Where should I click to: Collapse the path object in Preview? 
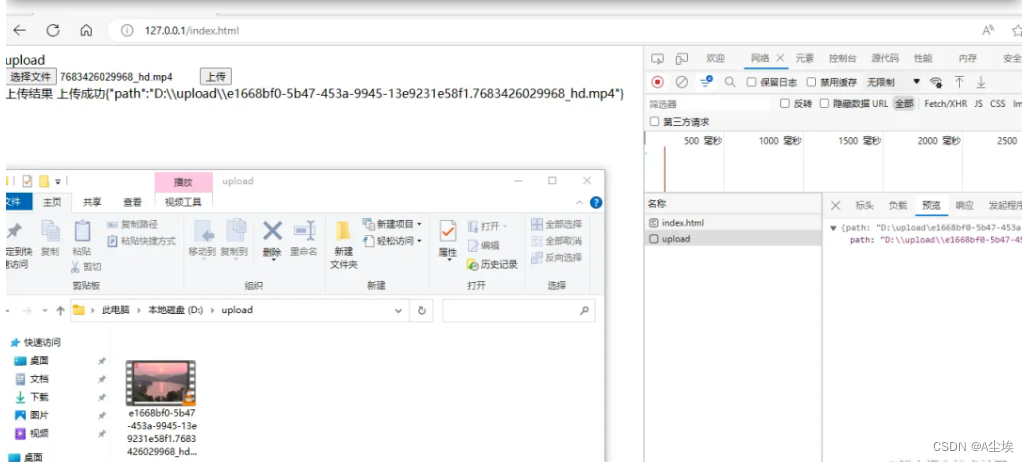pos(833,228)
